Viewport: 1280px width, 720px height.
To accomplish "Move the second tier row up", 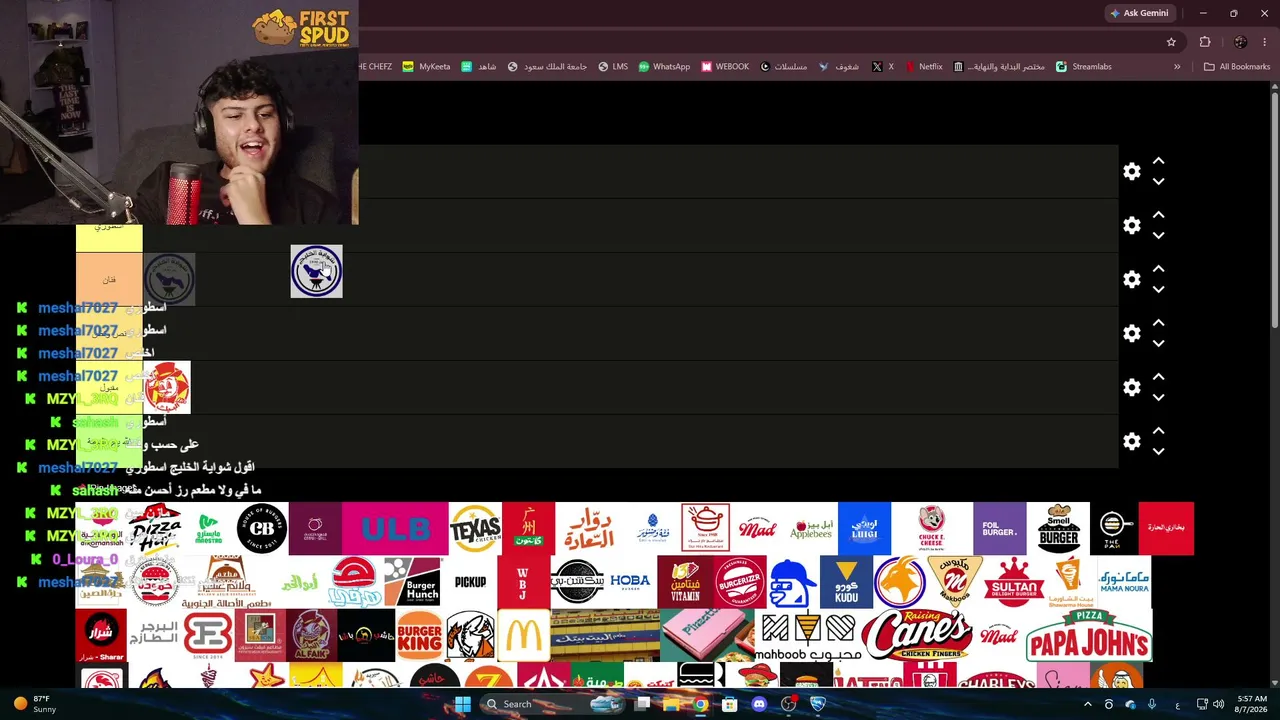I will coord(1158,215).
